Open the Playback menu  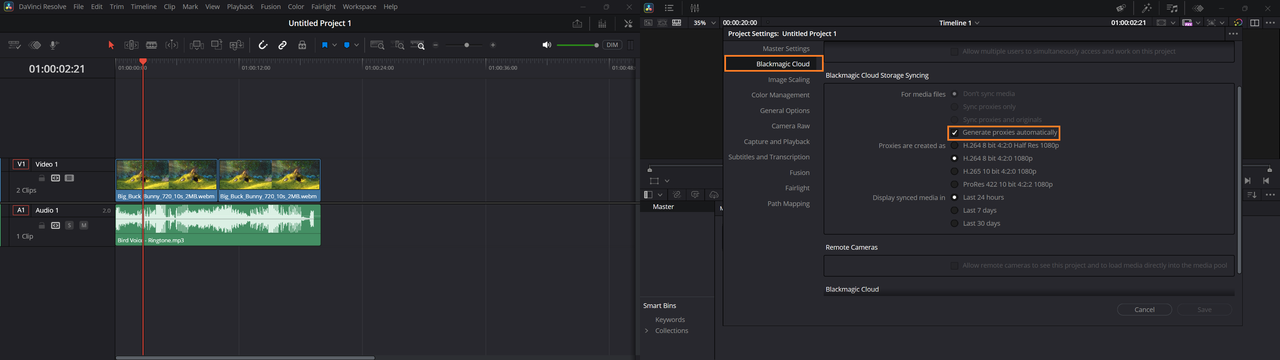pos(240,6)
